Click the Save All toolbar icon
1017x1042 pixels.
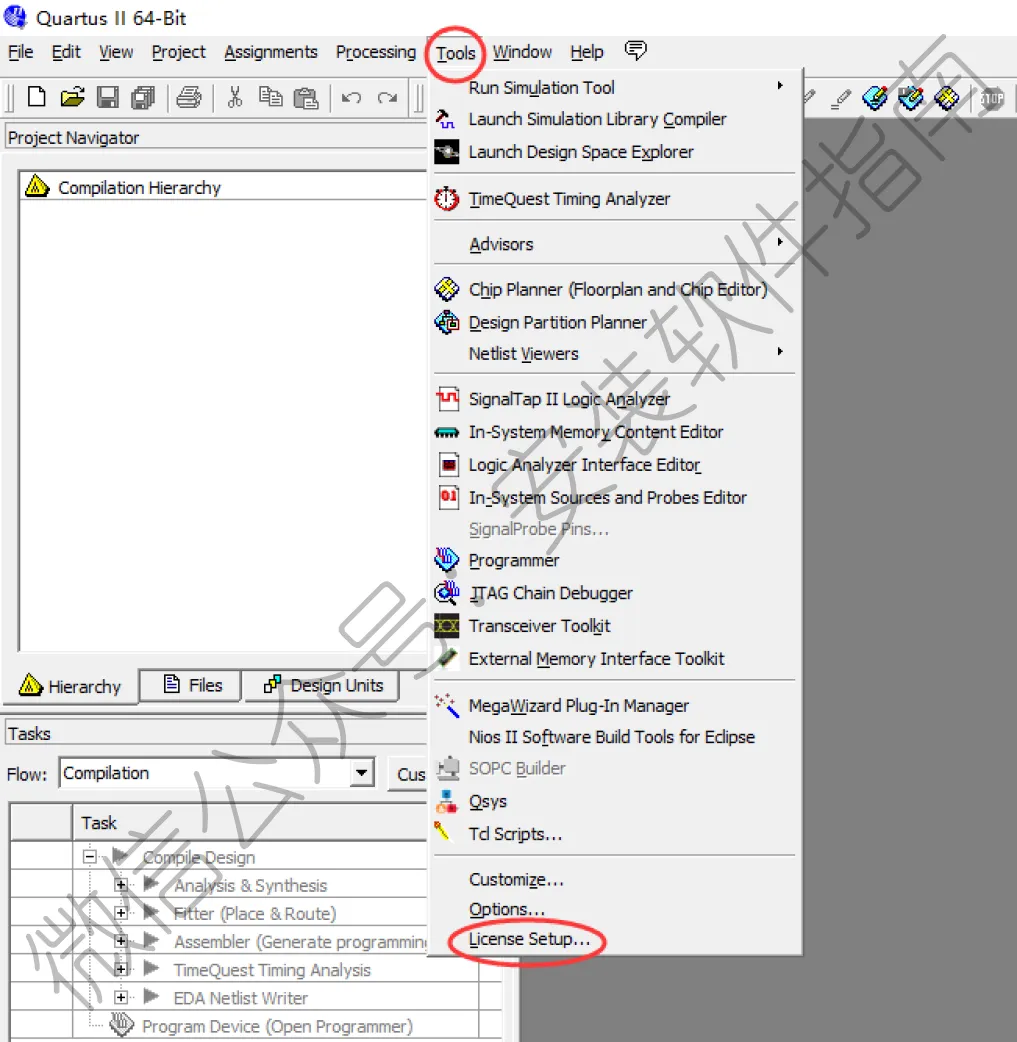(x=143, y=98)
